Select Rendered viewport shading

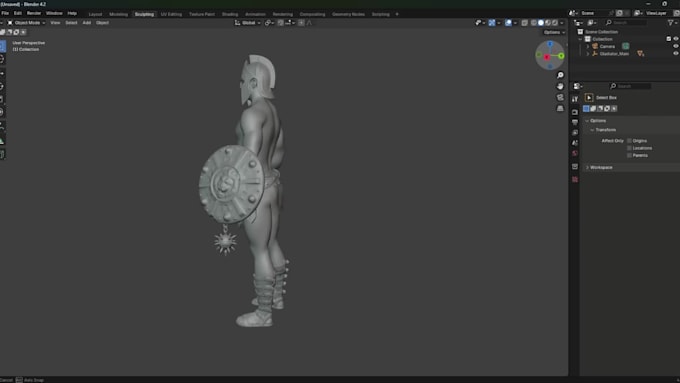point(555,23)
